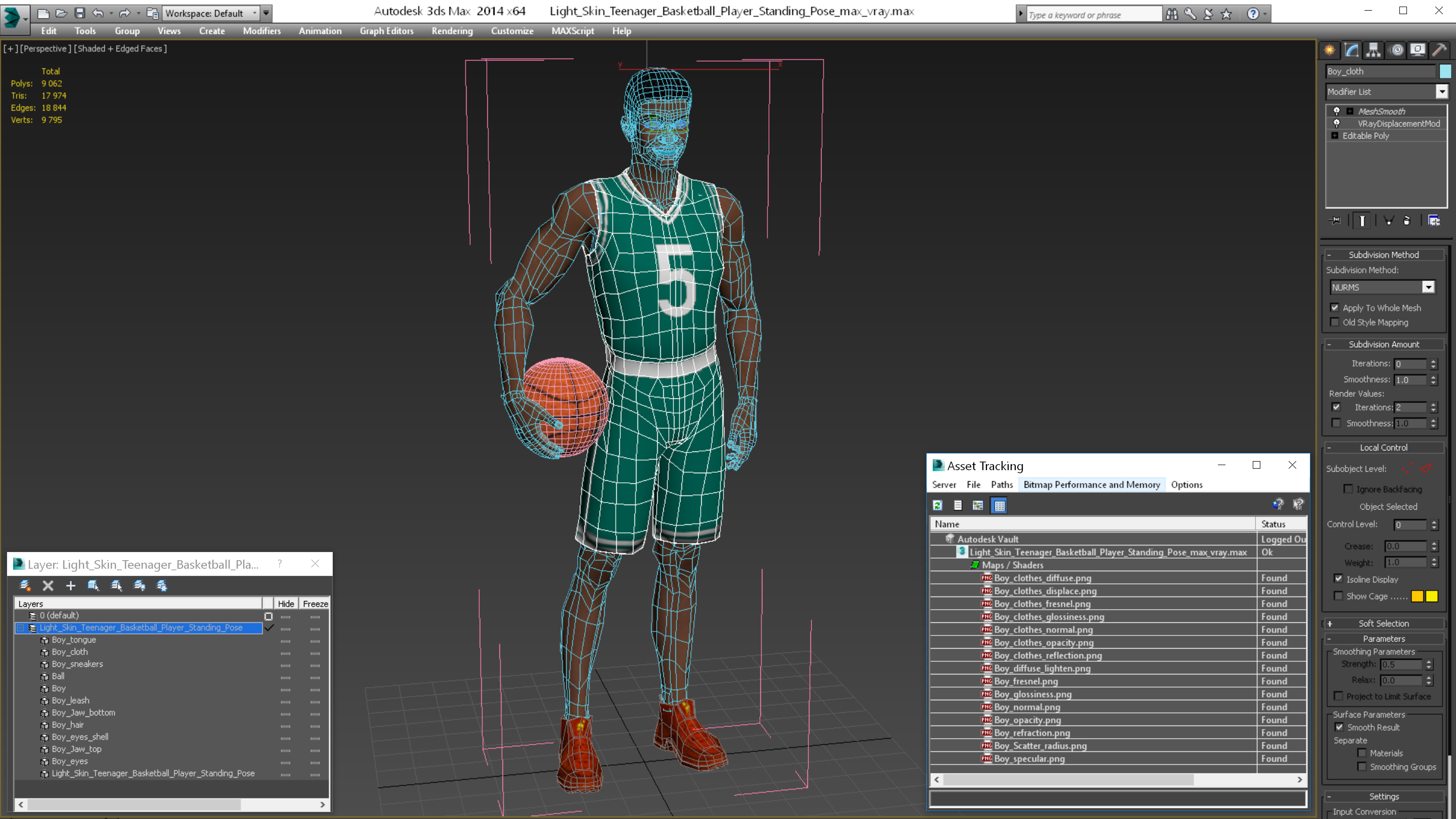Open the MAXScript menu
The height and width of the screenshot is (819, 1456).
pyautogui.click(x=573, y=31)
